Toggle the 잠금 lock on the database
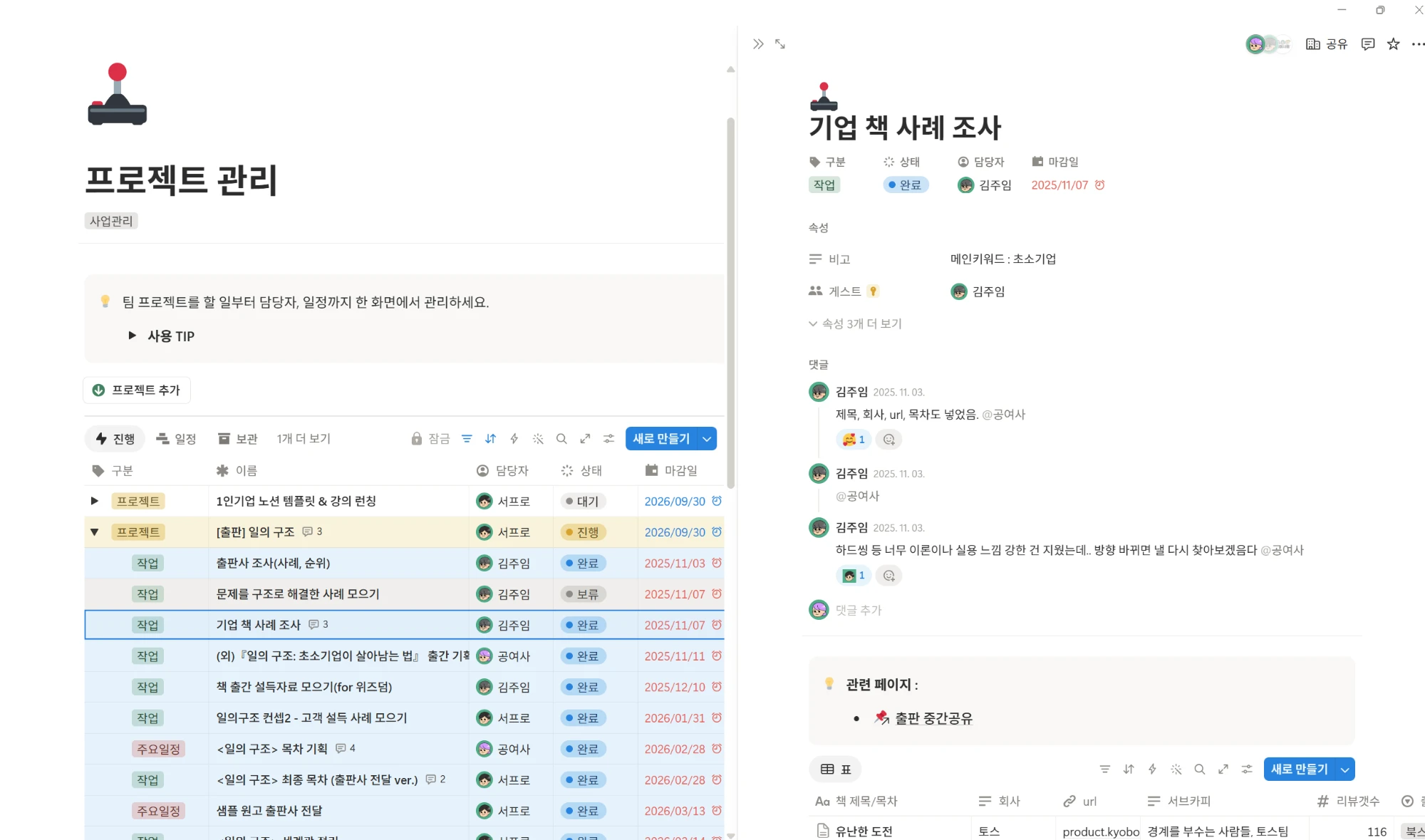The height and width of the screenshot is (840, 1425). coord(430,439)
